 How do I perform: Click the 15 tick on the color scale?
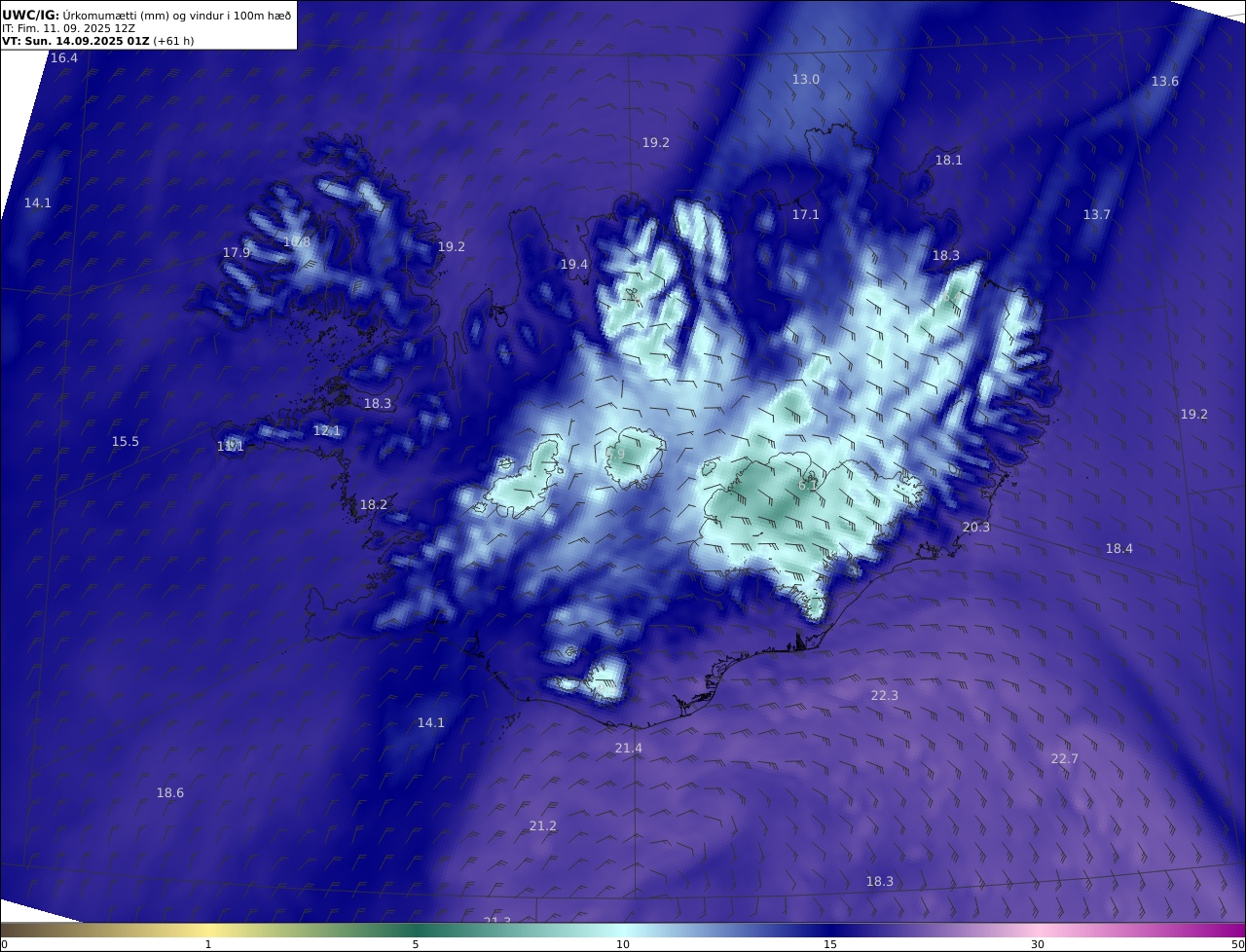830,945
